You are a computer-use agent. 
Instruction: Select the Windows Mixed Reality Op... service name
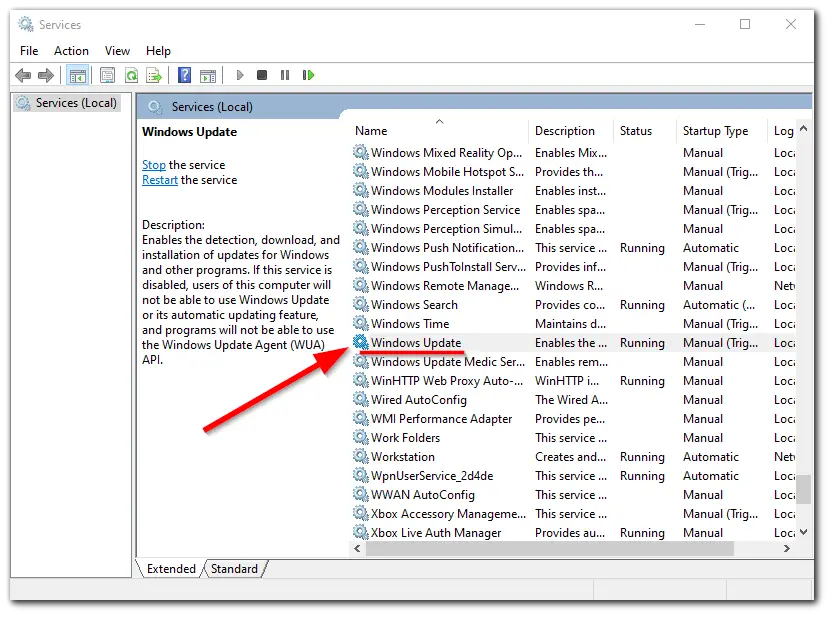pos(446,153)
